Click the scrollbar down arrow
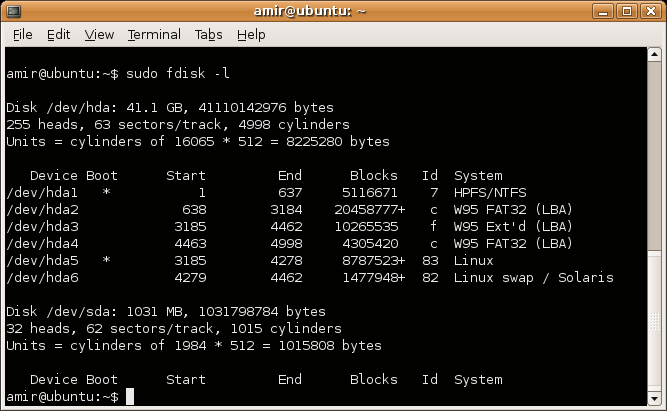Viewport: 667px width, 411px height. 654,399
